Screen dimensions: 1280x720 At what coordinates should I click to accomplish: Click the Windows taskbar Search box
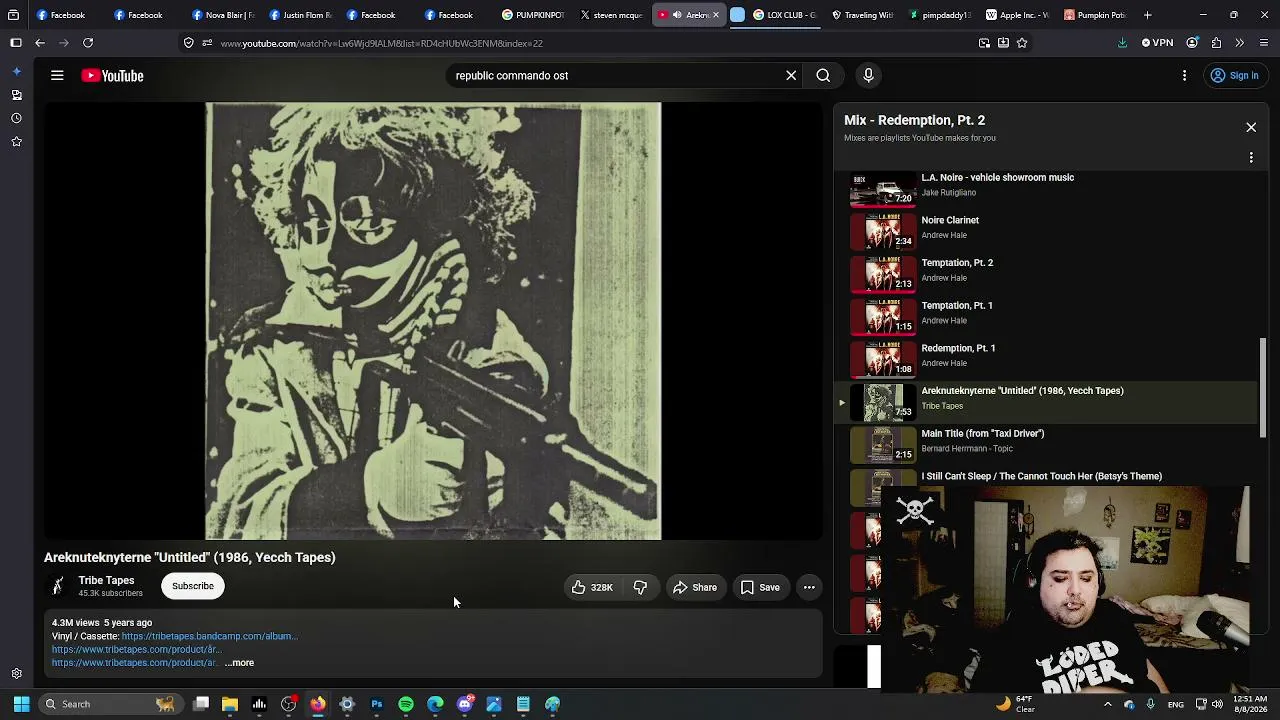(x=109, y=704)
